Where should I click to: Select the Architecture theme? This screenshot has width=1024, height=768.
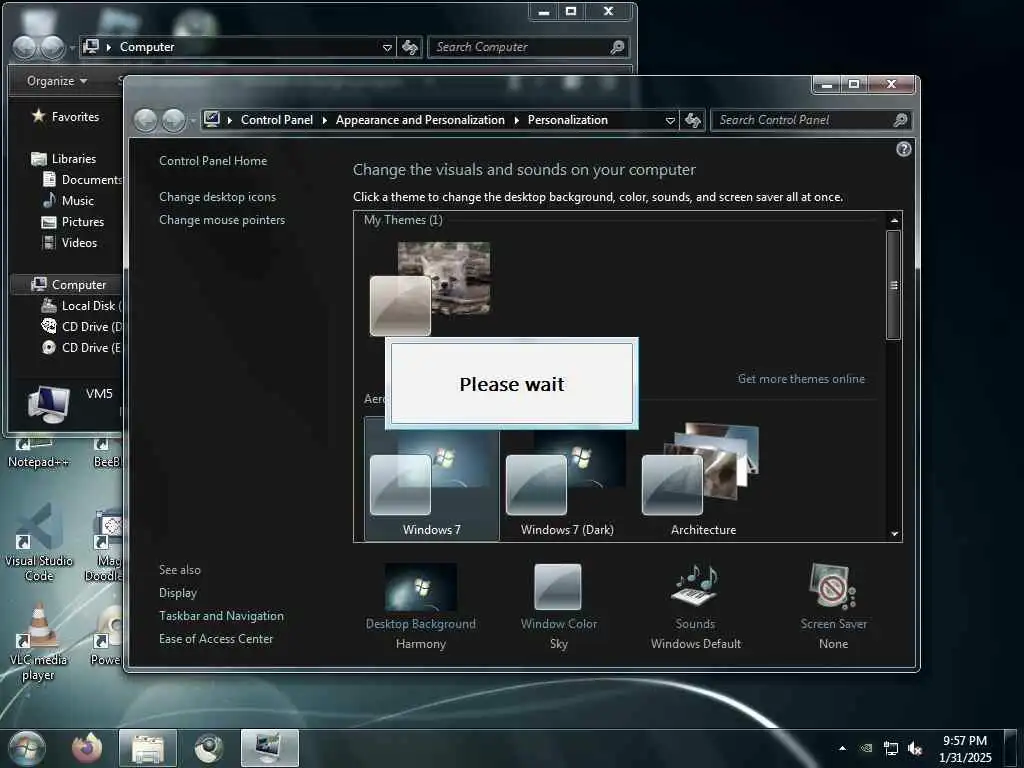[703, 480]
